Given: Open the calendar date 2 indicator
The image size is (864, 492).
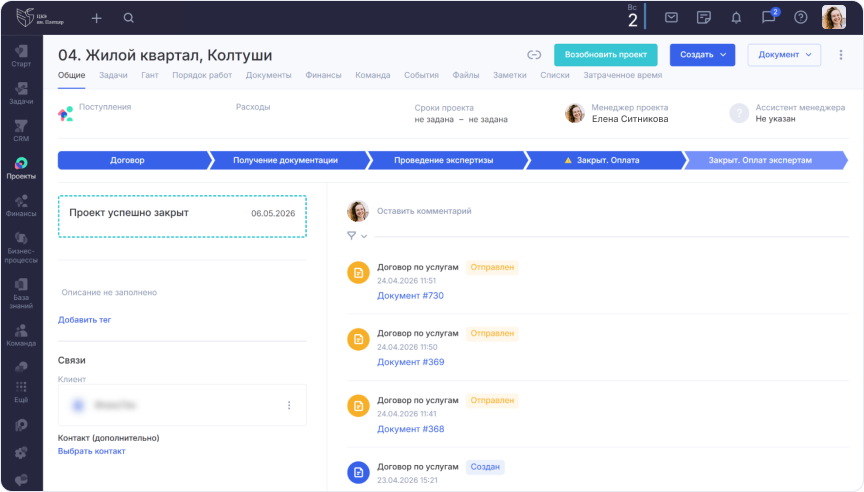Looking at the screenshot, I should 633,16.
